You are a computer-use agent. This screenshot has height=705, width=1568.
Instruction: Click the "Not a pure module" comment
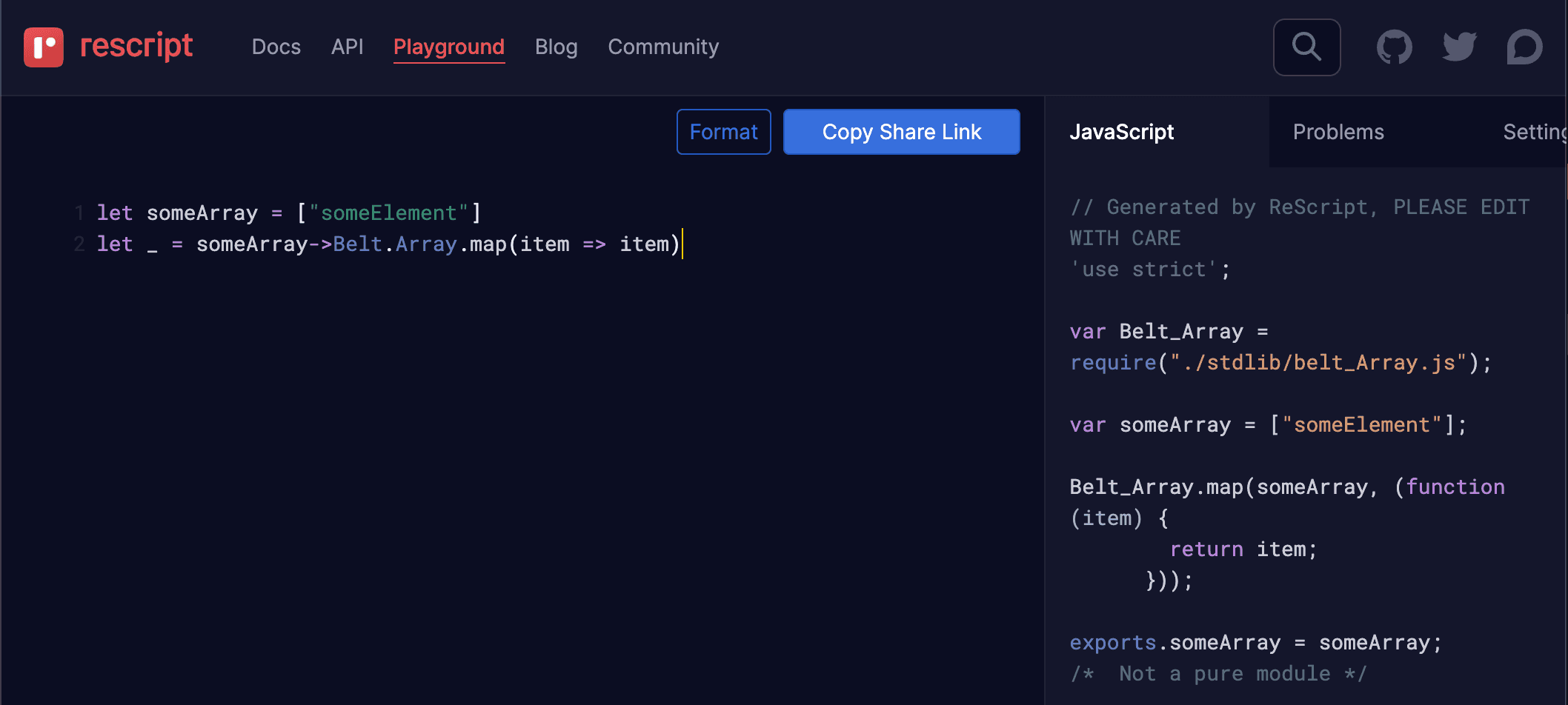click(1218, 674)
